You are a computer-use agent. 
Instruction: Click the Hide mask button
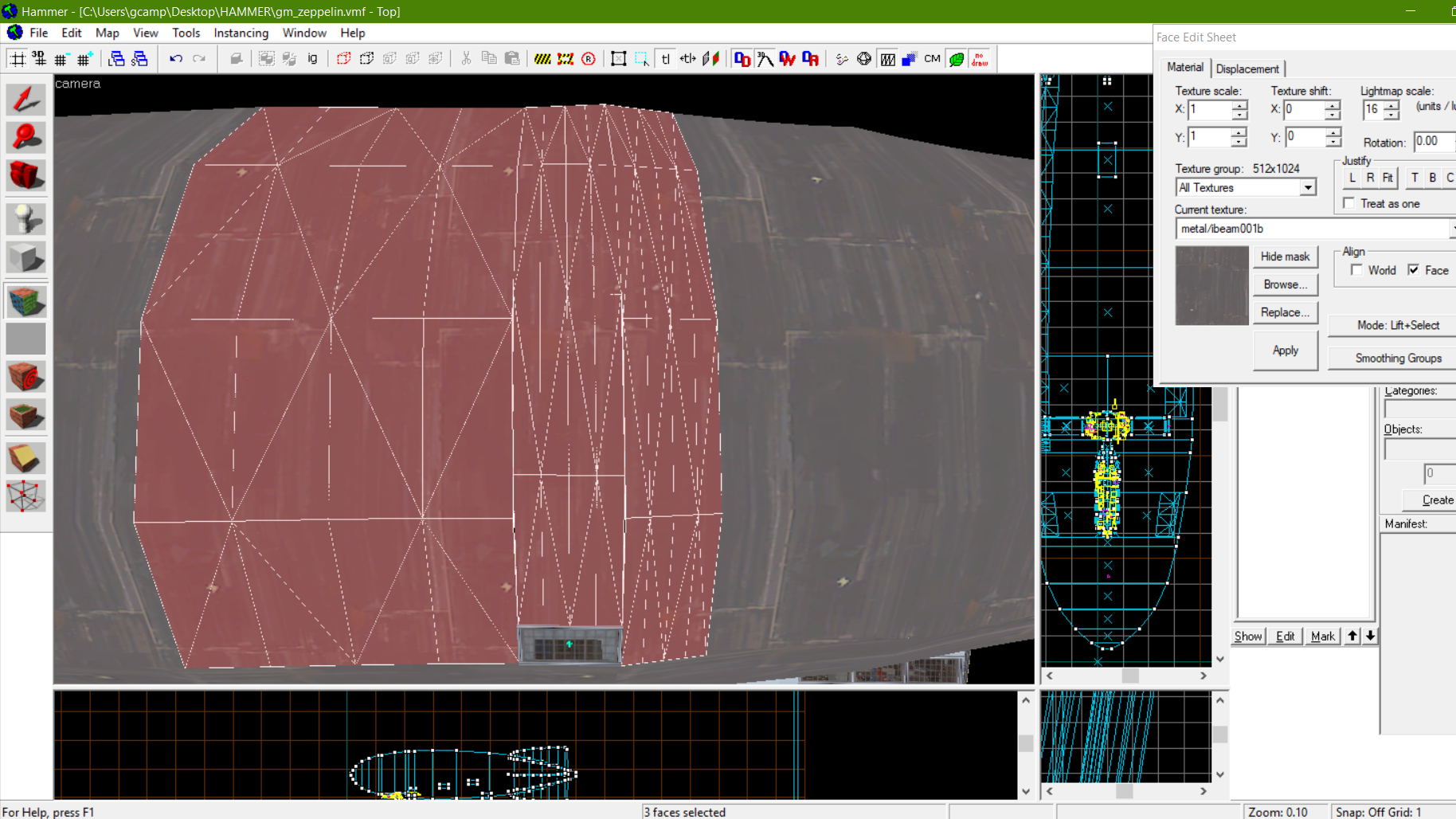tap(1285, 257)
